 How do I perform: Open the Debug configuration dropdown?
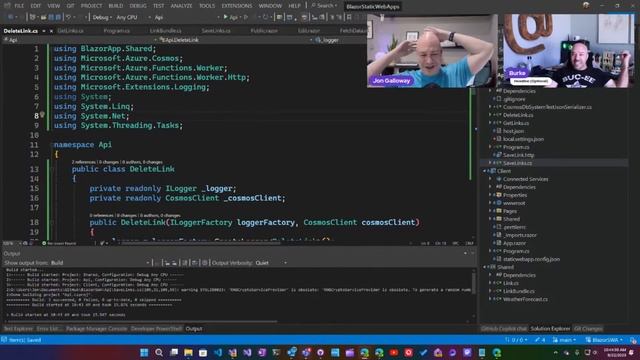[102, 17]
